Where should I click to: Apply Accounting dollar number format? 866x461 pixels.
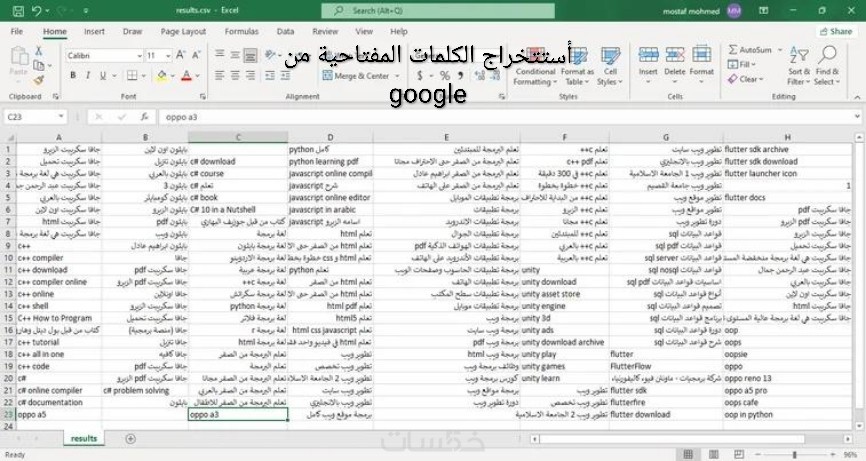pyautogui.click(x=420, y=76)
